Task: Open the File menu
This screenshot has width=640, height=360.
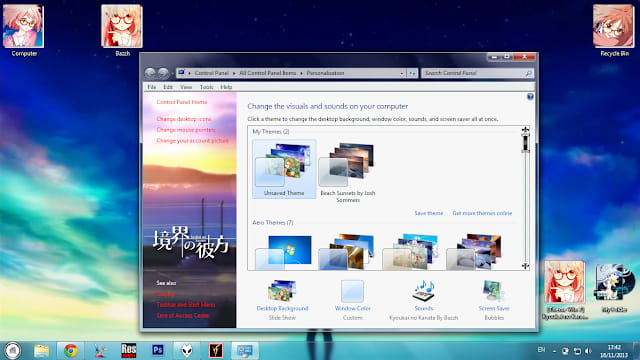Action: [151, 87]
